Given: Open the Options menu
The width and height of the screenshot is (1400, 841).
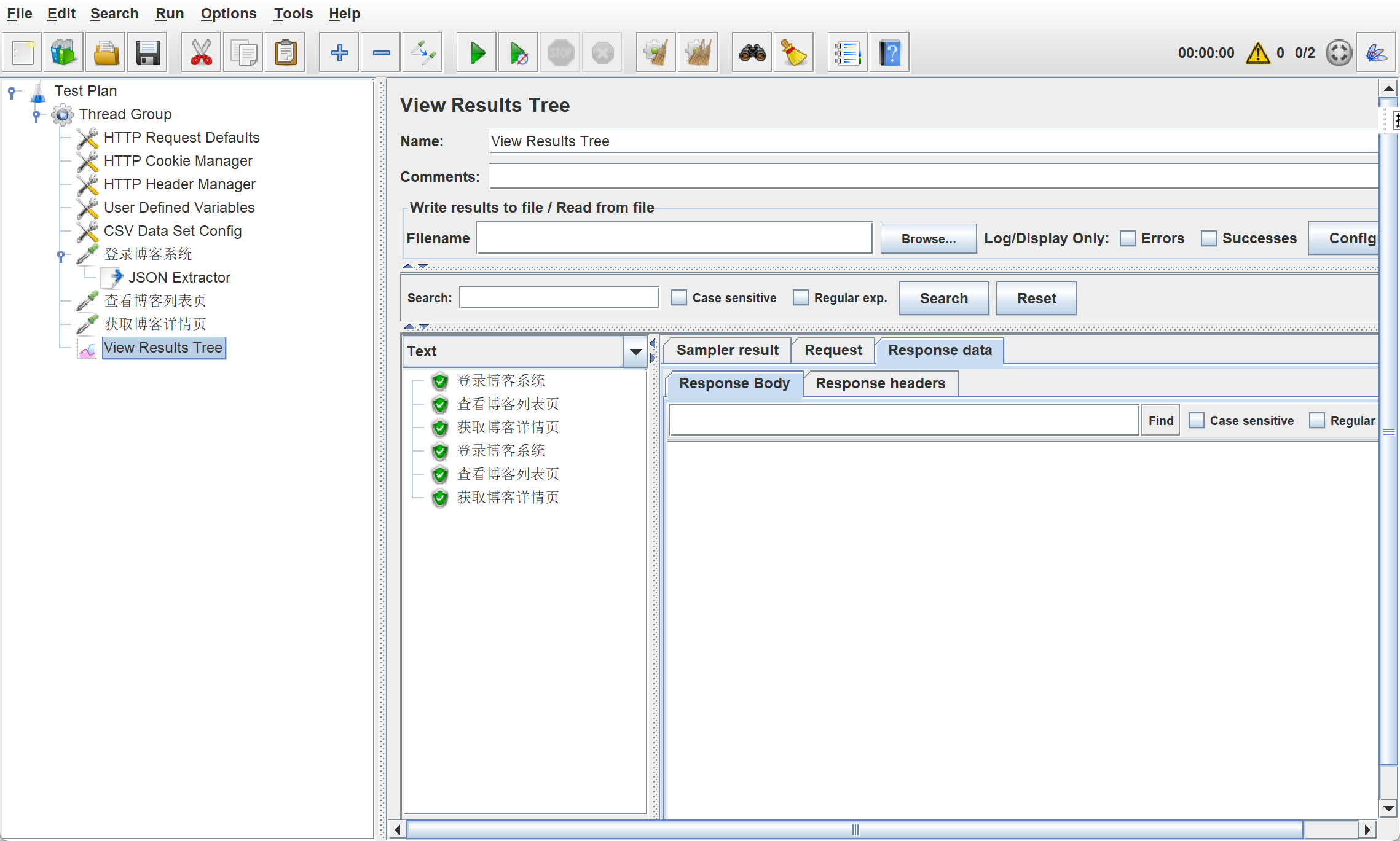Looking at the screenshot, I should point(228,14).
